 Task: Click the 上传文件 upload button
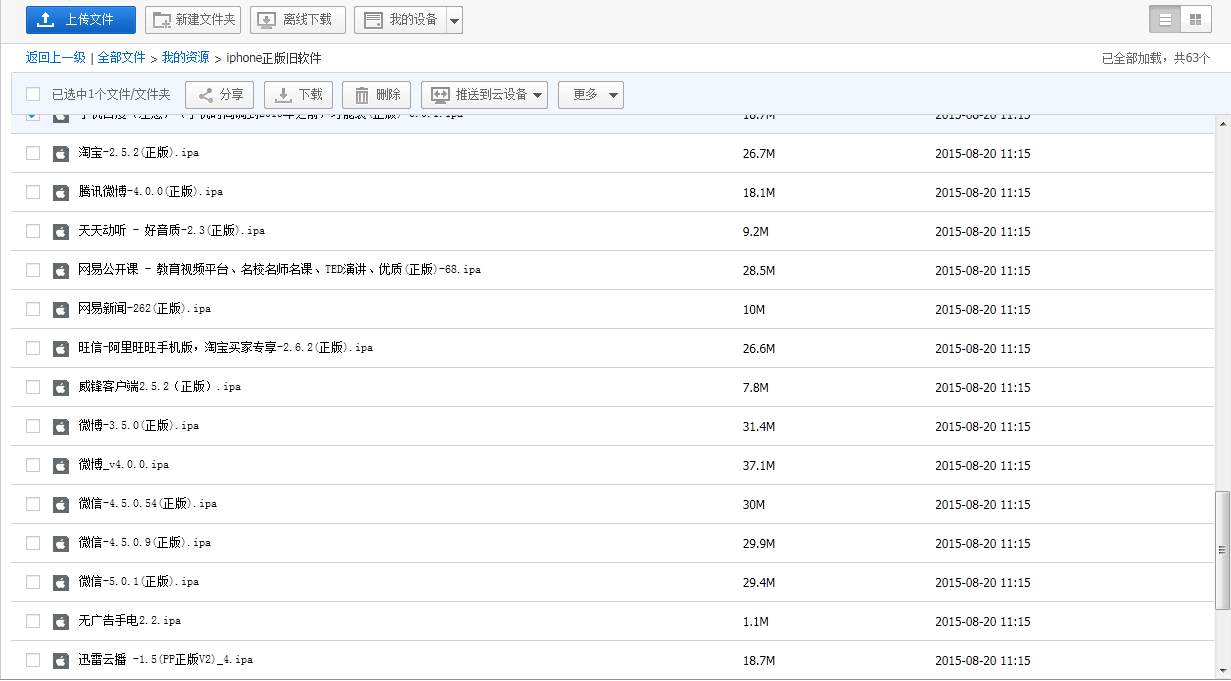tap(81, 19)
